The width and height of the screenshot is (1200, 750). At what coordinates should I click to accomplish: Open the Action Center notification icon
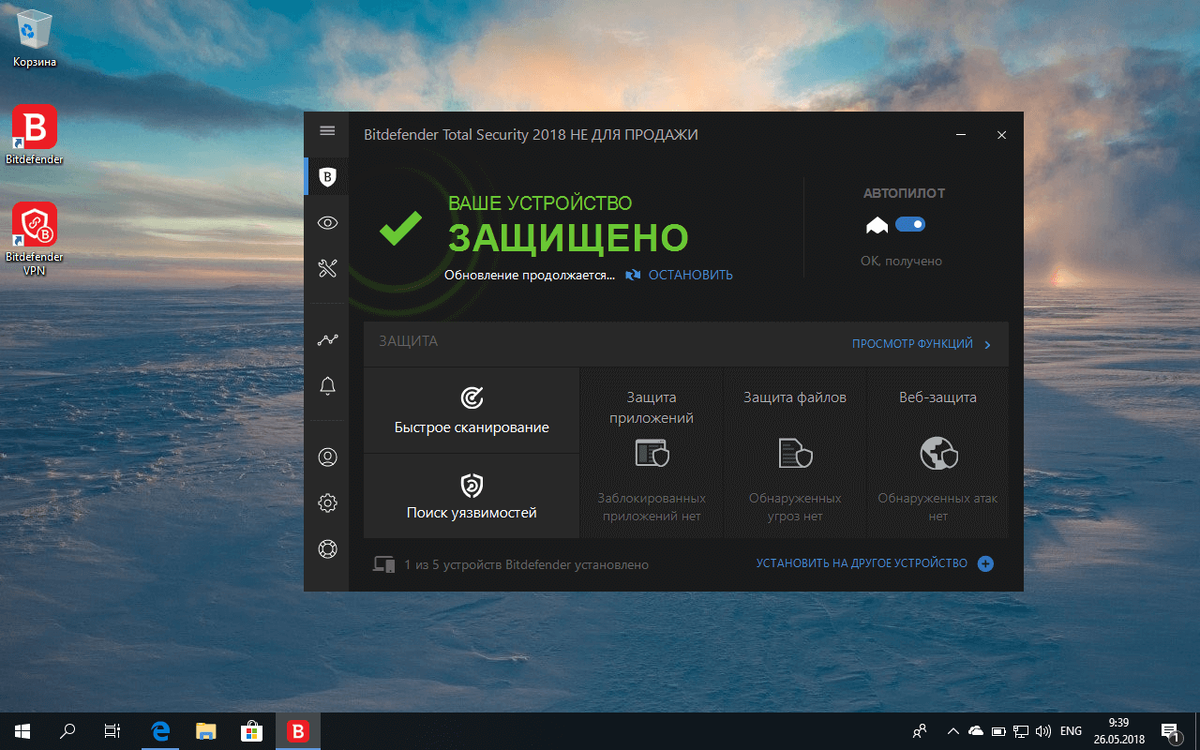(1171, 731)
